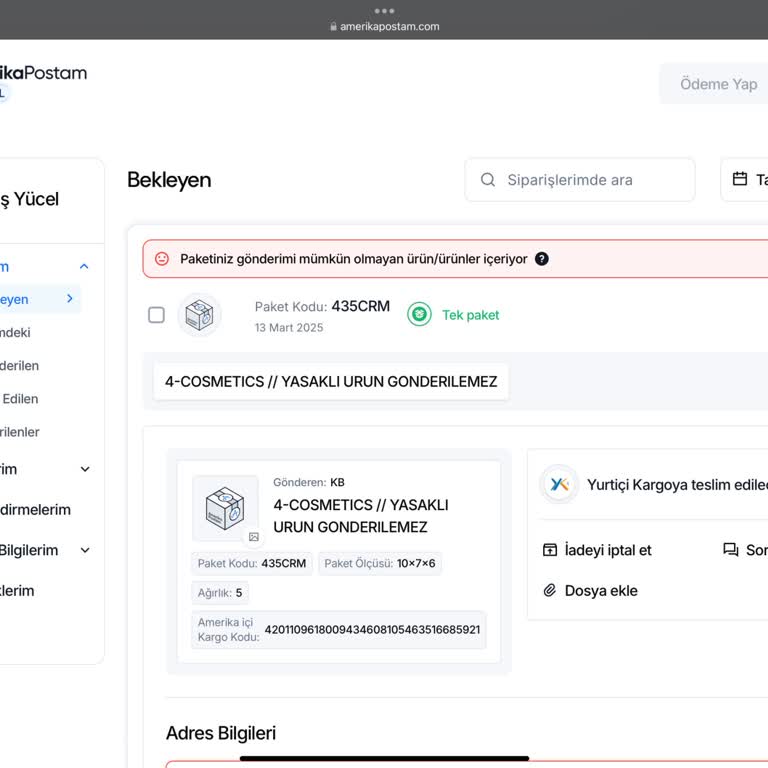Click the Yurtiçi Kargo logo icon

(x=560, y=485)
